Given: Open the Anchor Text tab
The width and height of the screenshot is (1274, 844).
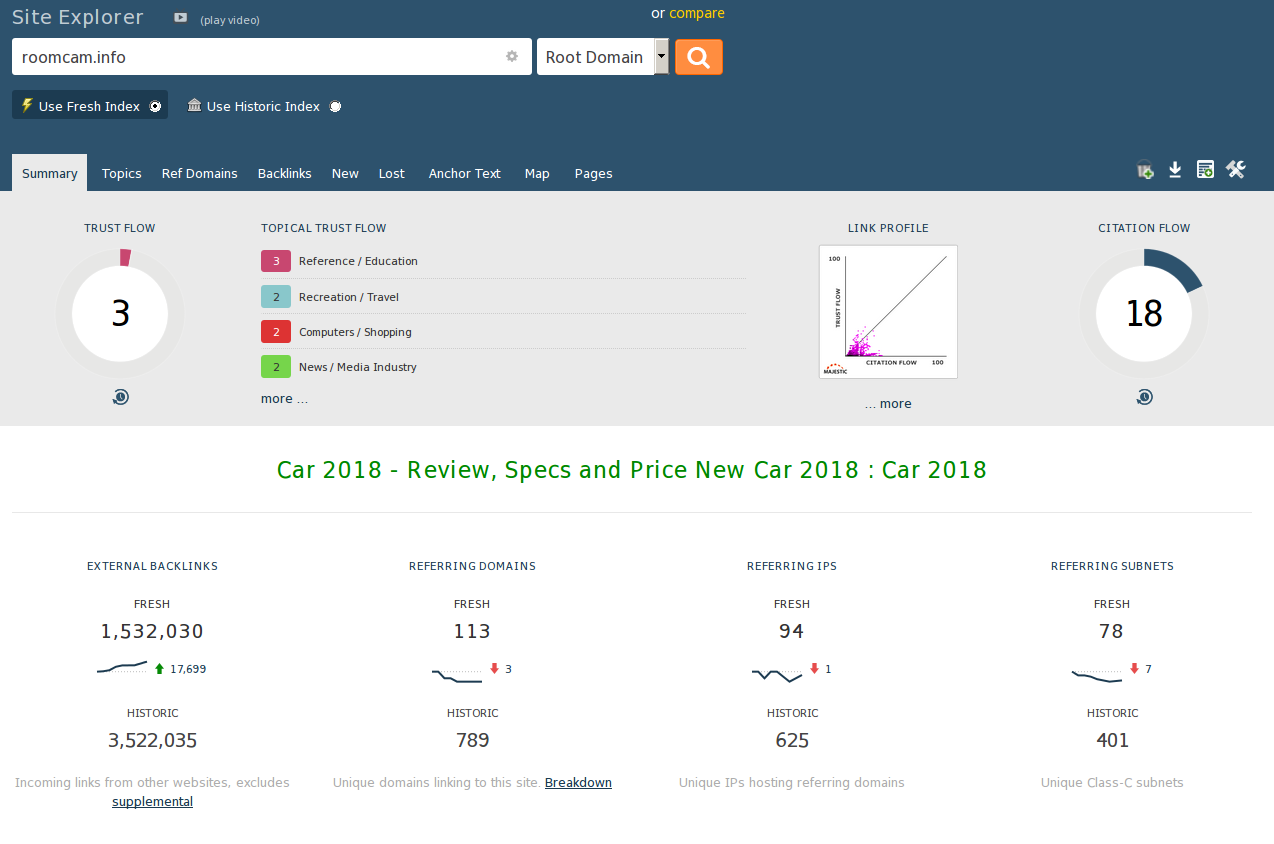Looking at the screenshot, I should click(x=464, y=173).
